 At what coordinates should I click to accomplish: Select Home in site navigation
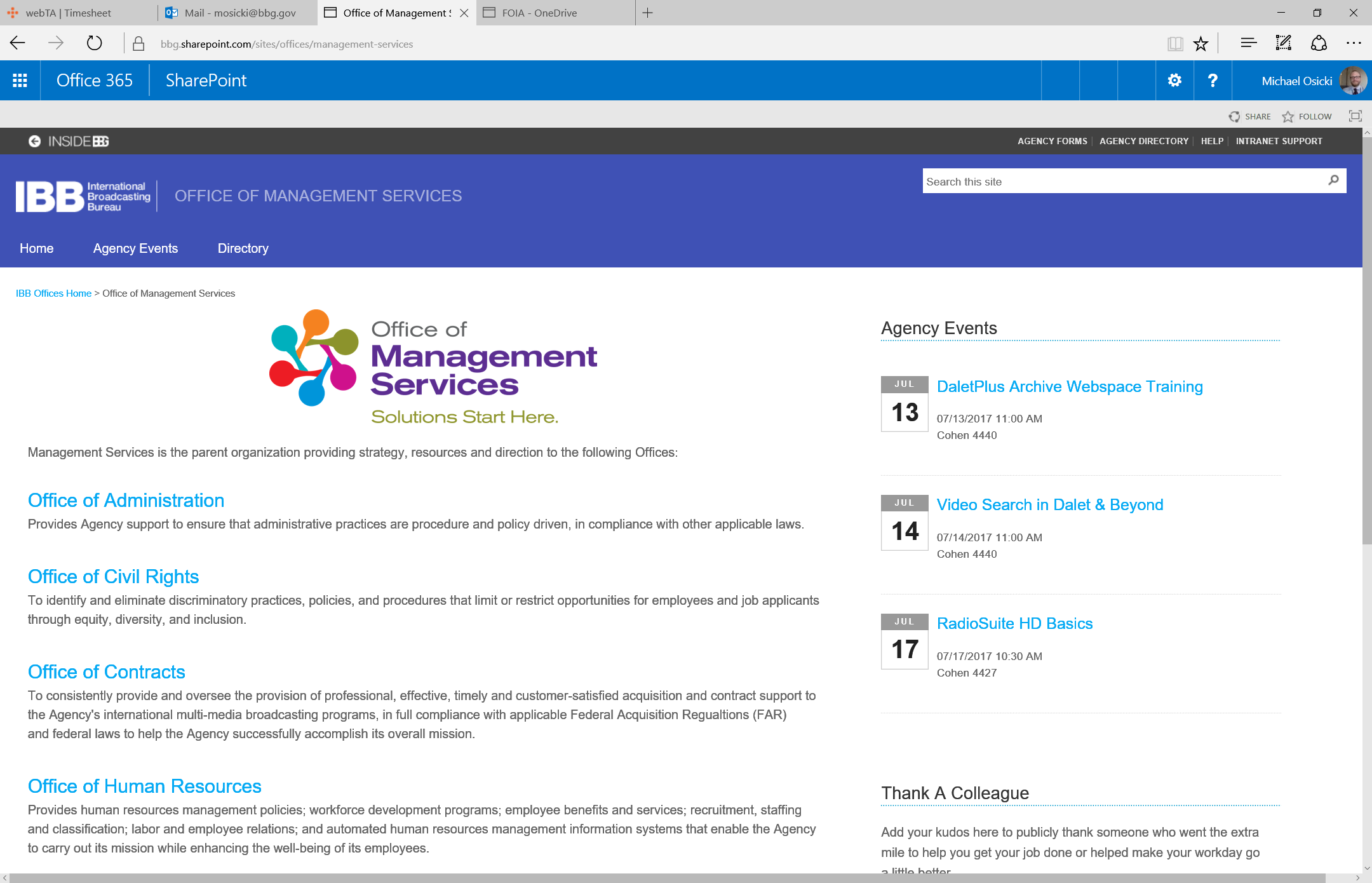pyautogui.click(x=36, y=248)
